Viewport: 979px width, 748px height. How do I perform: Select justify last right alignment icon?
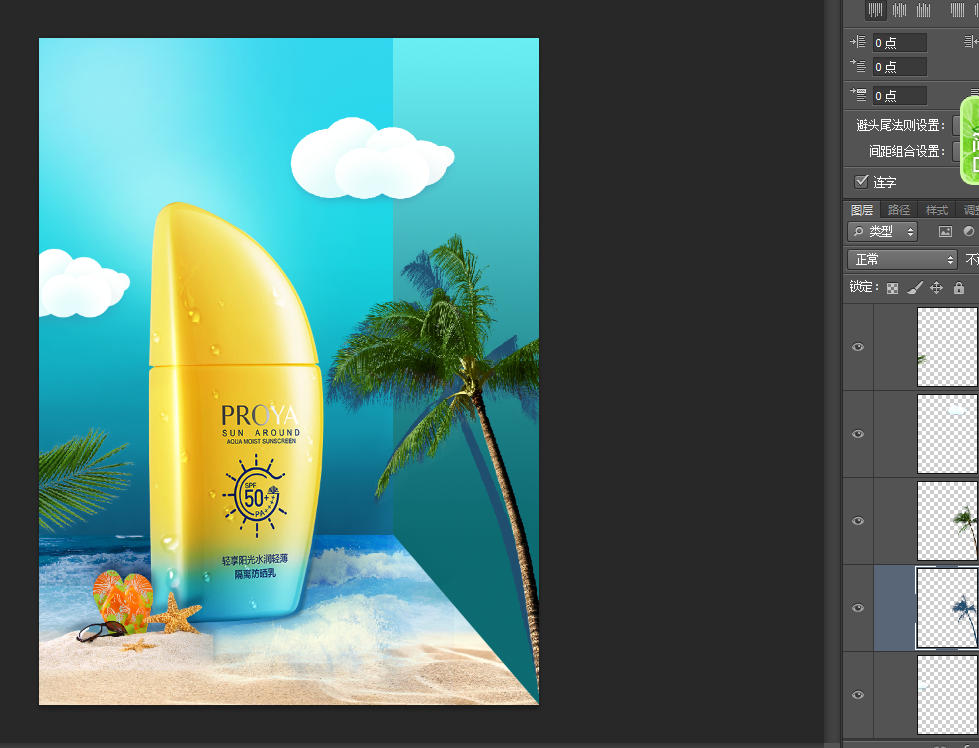click(x=923, y=9)
